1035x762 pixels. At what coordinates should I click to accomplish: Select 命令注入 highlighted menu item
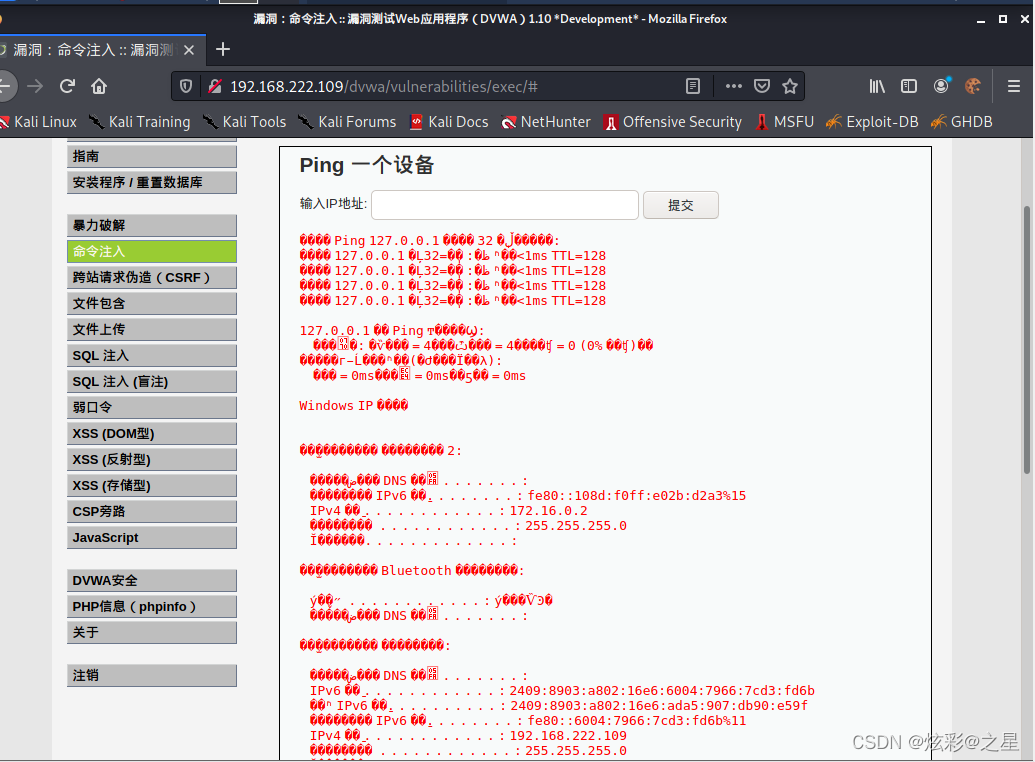152,252
